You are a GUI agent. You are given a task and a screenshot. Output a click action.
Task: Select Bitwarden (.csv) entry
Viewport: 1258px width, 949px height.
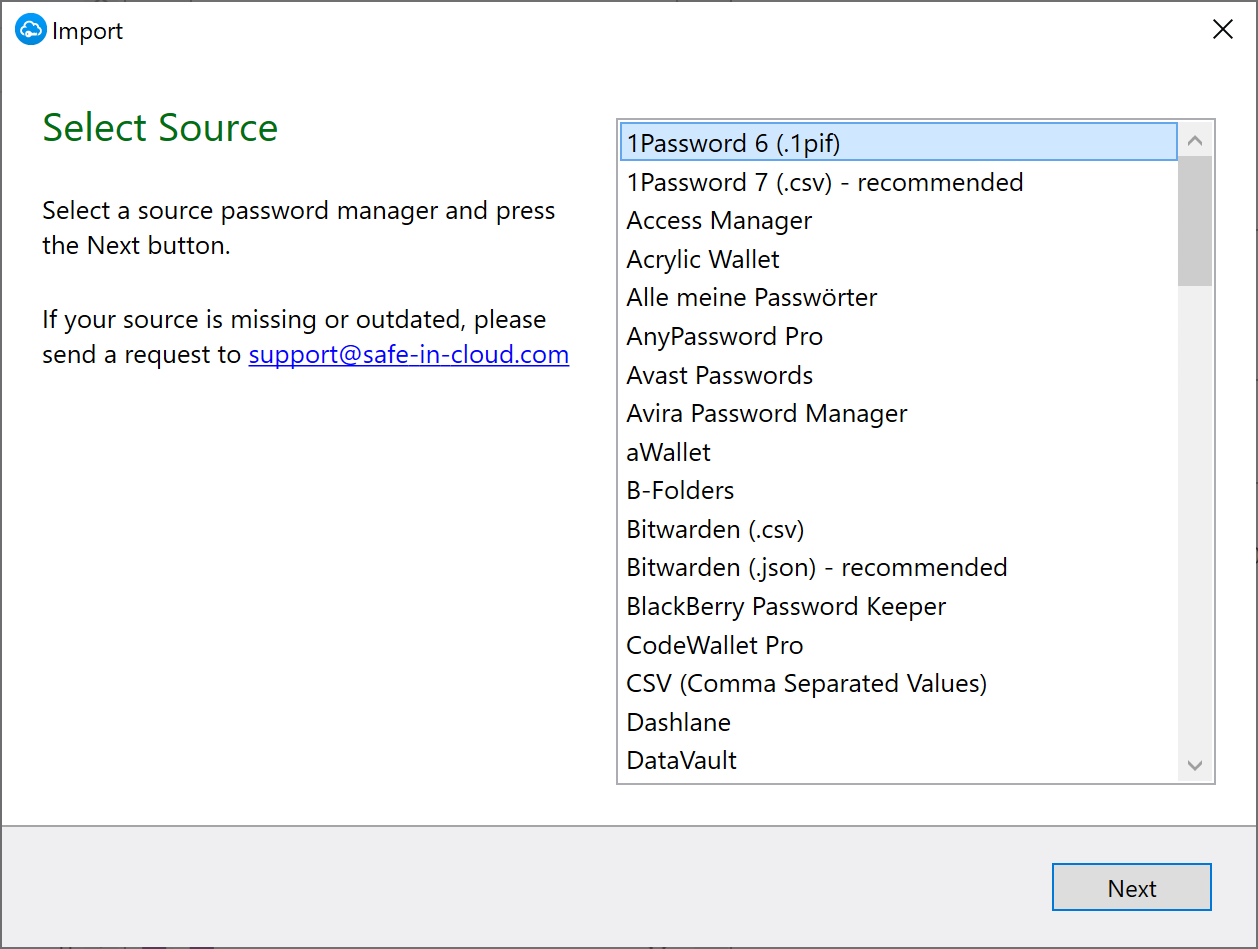pyautogui.click(x=898, y=529)
